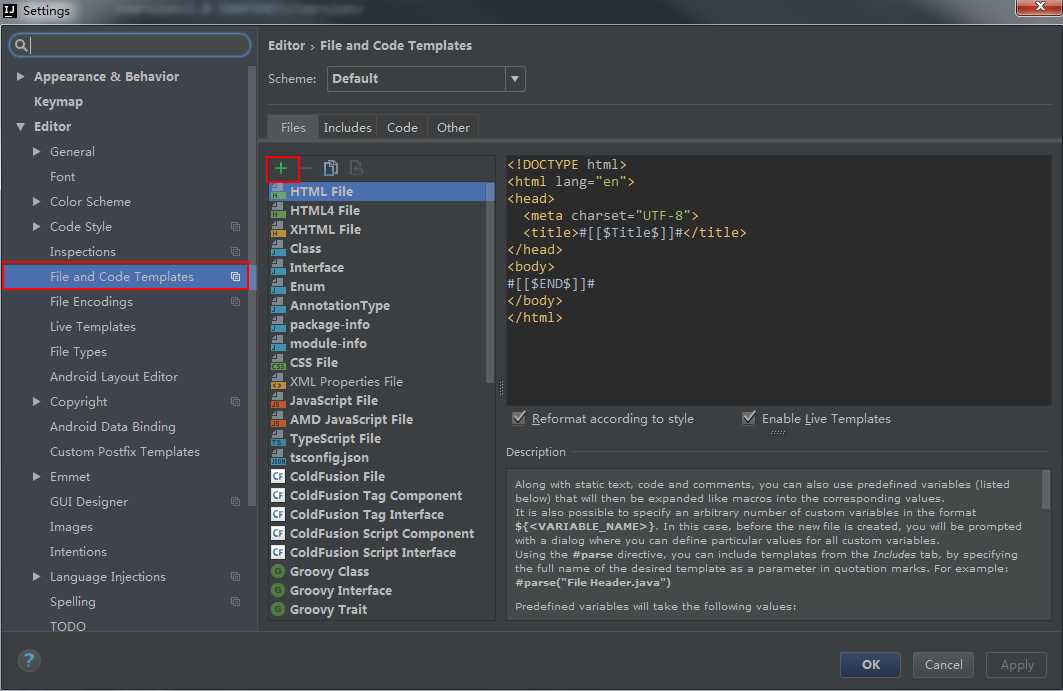Click the Copy Template icon
This screenshot has height=691, width=1063.
[331, 168]
